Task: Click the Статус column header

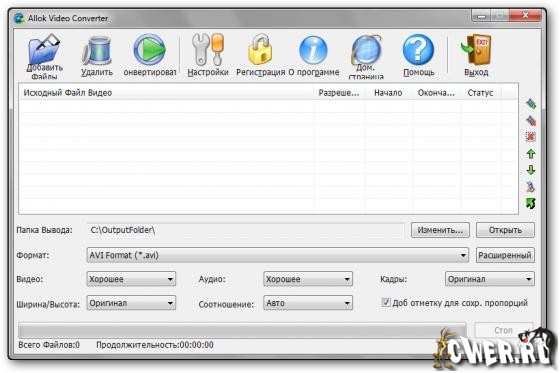Action: pyautogui.click(x=480, y=93)
